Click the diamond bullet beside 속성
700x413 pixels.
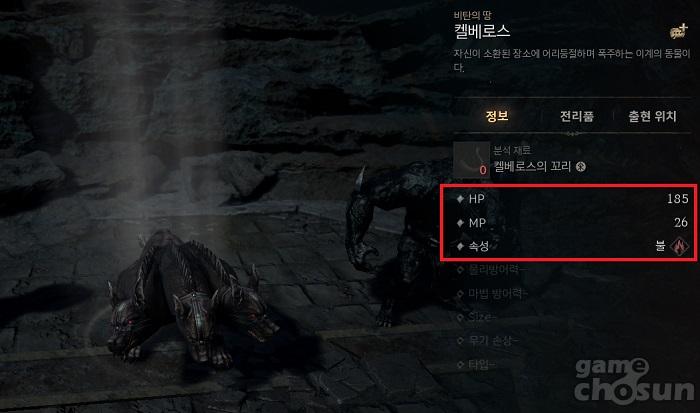460,246
